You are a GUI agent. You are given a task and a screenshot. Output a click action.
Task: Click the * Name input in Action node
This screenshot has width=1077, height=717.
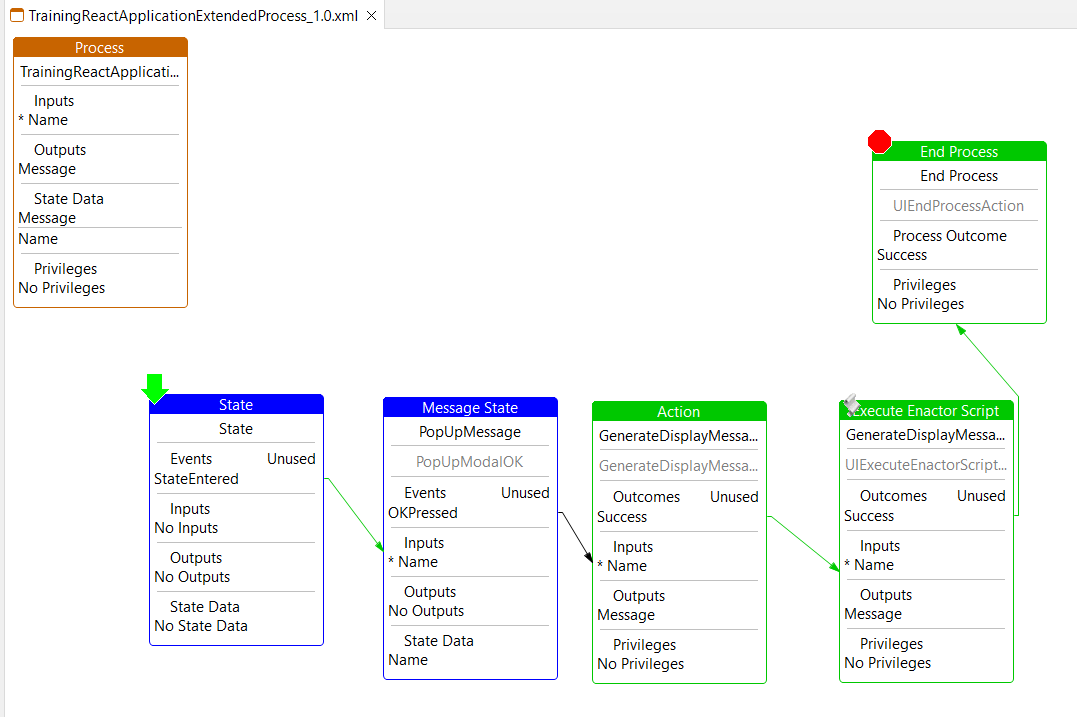pyautogui.click(x=622, y=566)
